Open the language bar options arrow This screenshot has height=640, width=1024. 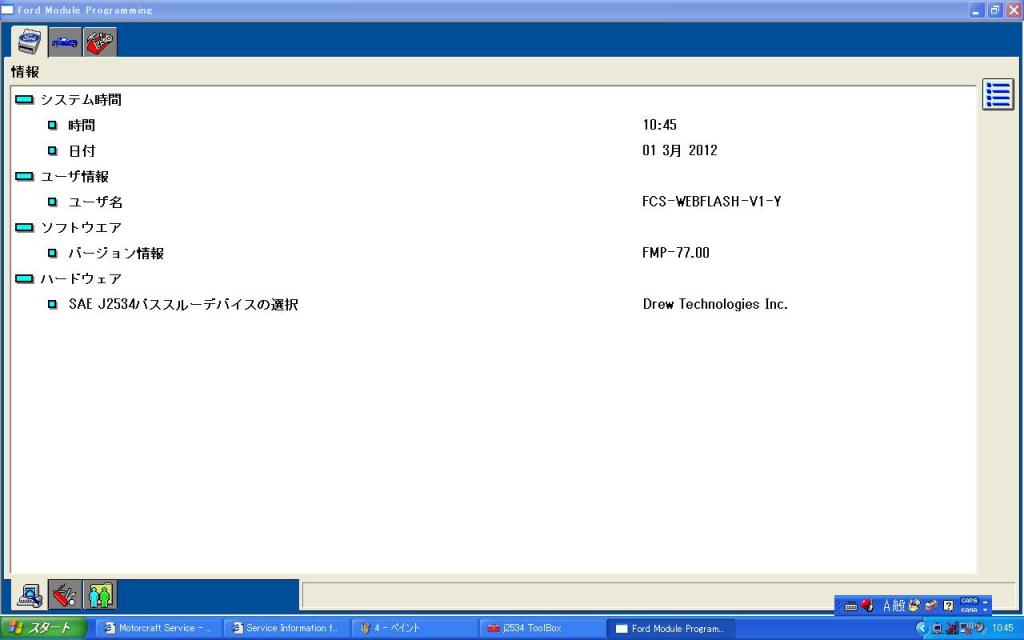pos(985,611)
